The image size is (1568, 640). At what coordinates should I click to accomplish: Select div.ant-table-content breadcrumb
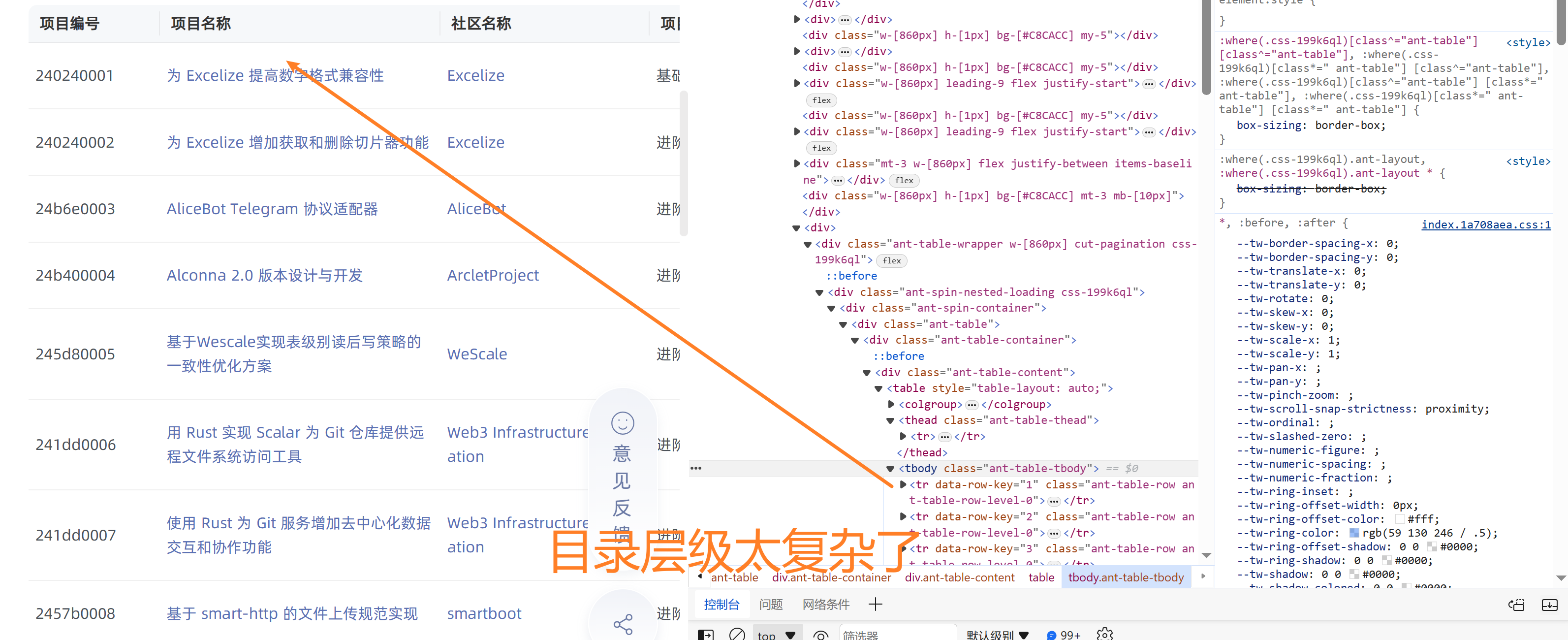pos(959,576)
